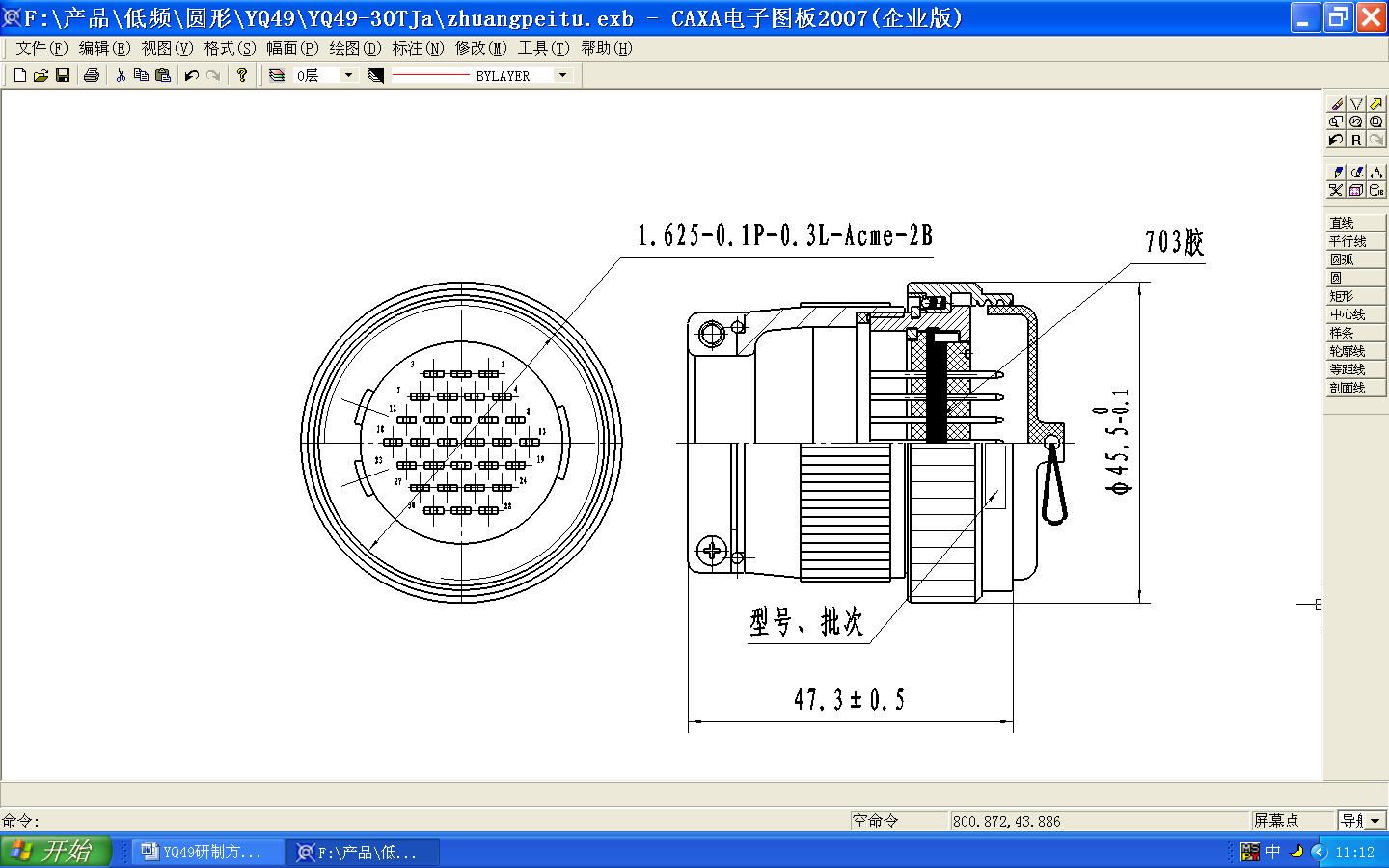Select the edit scissors icon in right panel

click(x=1336, y=190)
